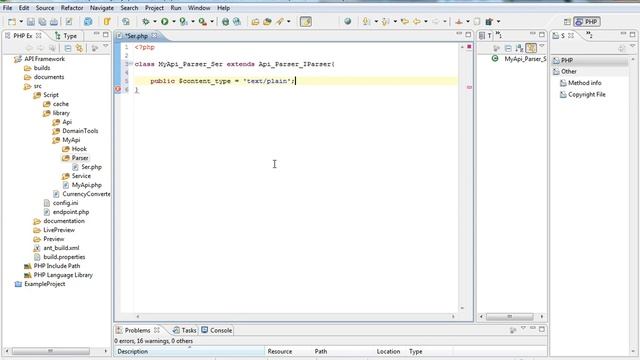640x360 pixels.
Task: Open the Refactor menu
Action: [x=72, y=8]
